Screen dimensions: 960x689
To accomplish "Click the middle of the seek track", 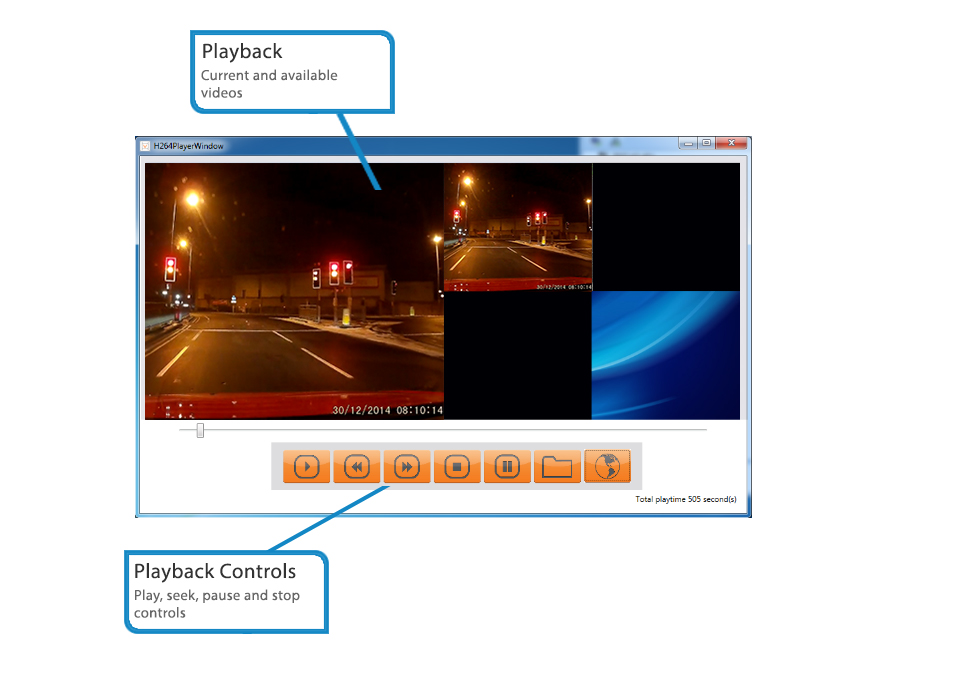I will (443, 430).
